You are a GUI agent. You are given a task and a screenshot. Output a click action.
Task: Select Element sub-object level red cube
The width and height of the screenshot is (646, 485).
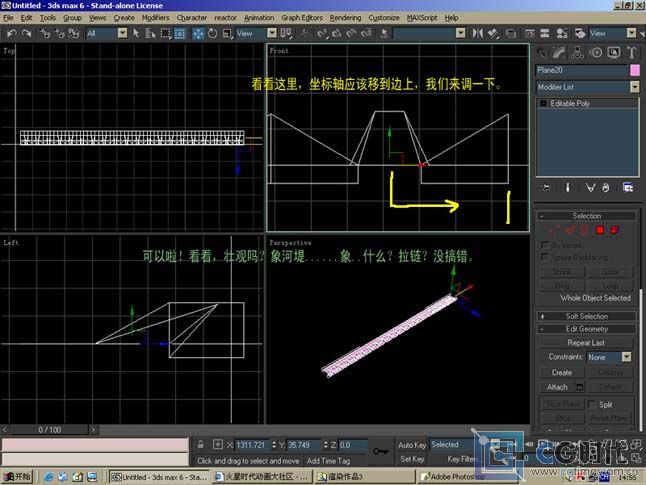(x=615, y=230)
